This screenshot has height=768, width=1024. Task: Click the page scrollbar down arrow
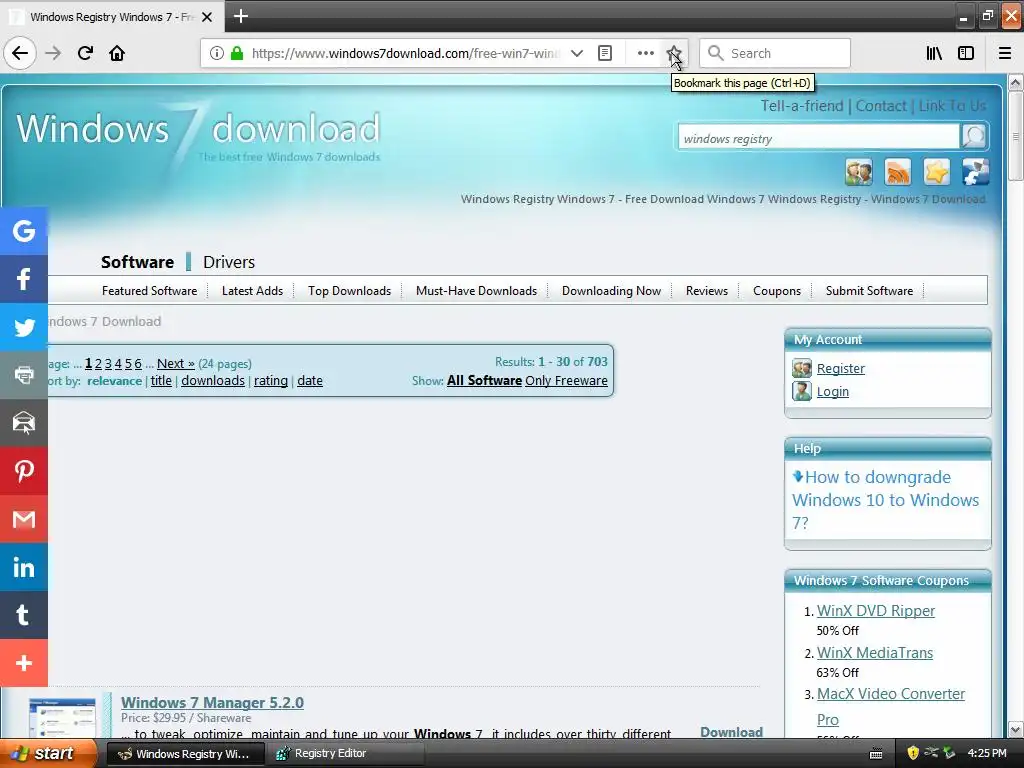click(1015, 729)
